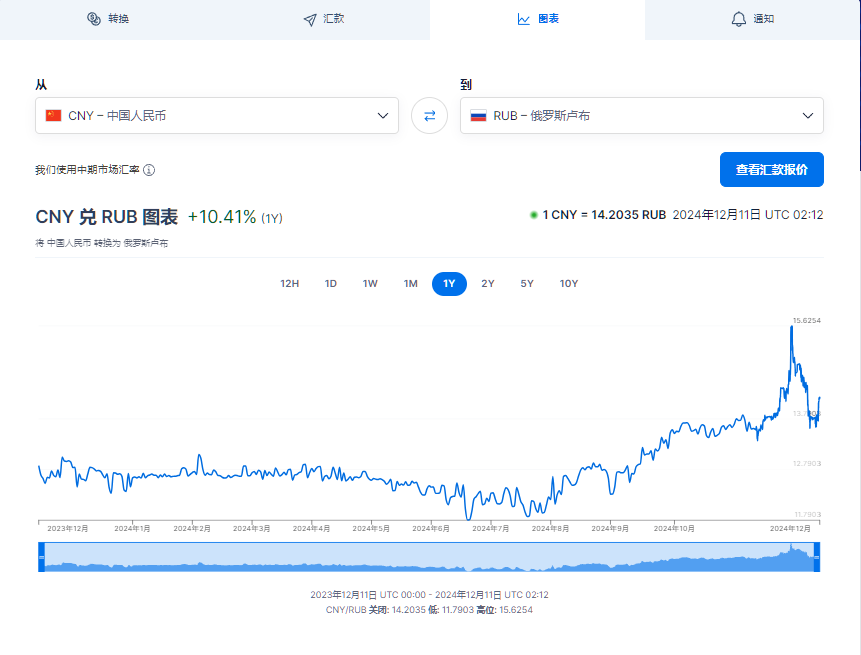This screenshot has height=655, width=861.
Task: Click the 2024年9月 axis label
Action: click(x=610, y=528)
